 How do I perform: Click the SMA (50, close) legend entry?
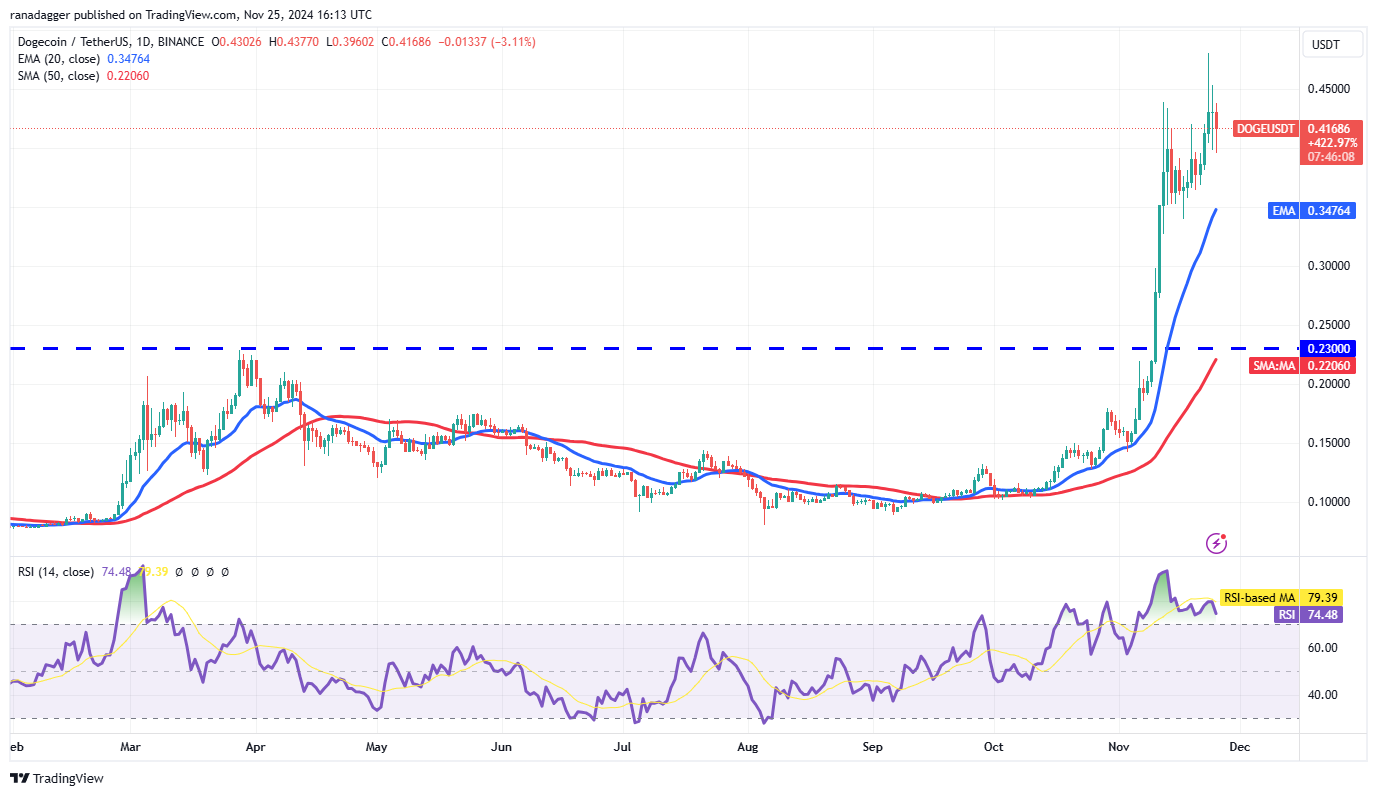point(59,76)
